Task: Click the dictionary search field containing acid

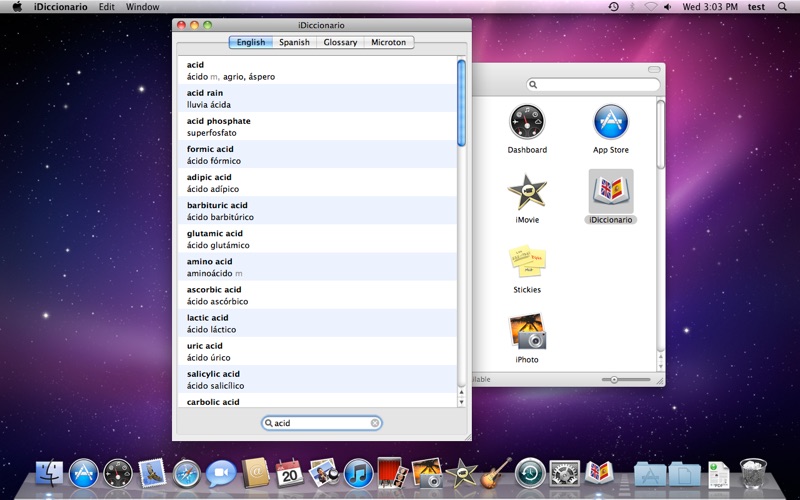Action: [x=321, y=423]
